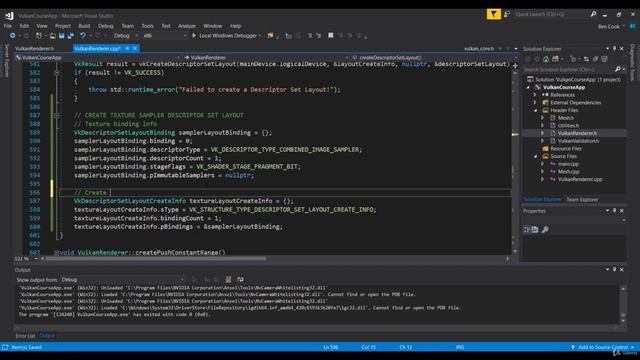Open the x86 platform dropdown
Viewport: 640px width, 360px height.
(165, 36)
